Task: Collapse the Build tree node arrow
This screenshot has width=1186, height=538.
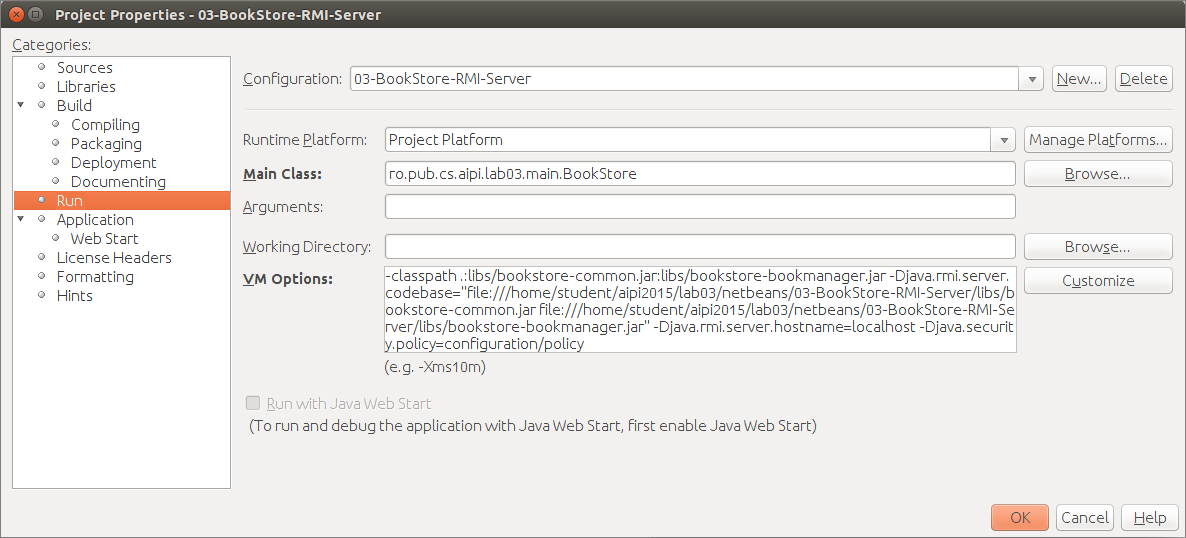Action: tap(20, 105)
